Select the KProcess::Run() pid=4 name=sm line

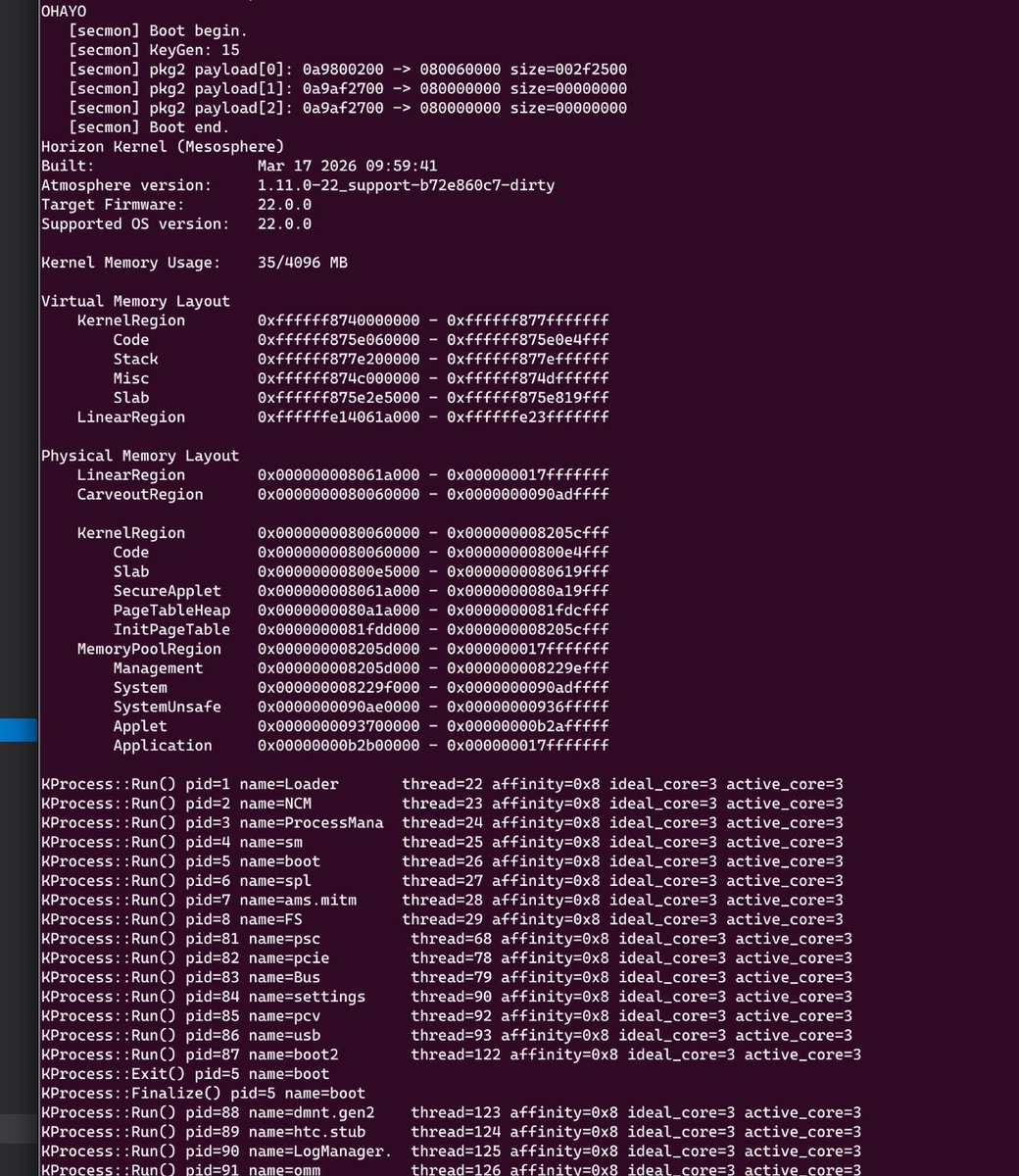[x=442, y=842]
